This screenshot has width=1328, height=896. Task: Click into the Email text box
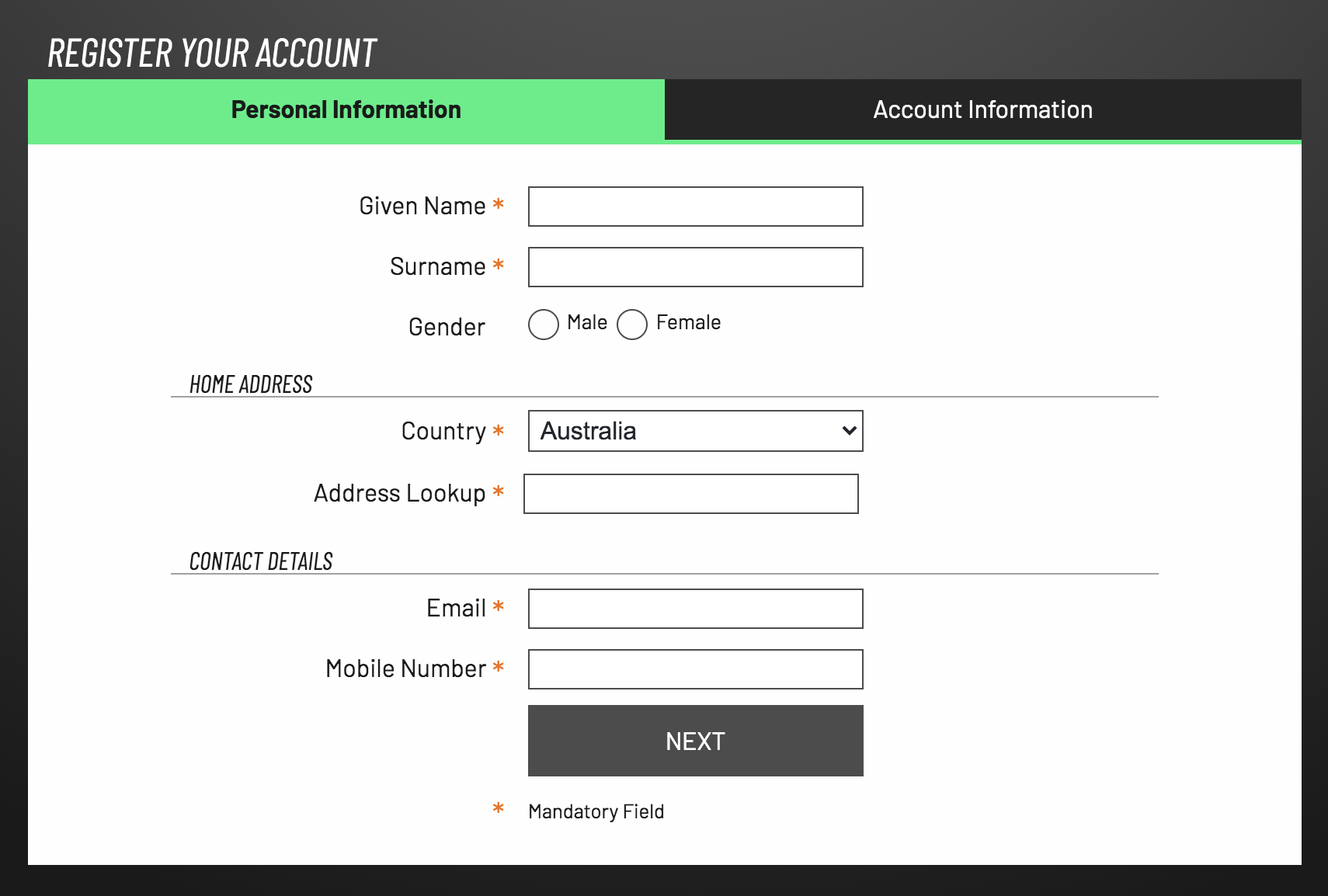pyautogui.click(x=695, y=609)
